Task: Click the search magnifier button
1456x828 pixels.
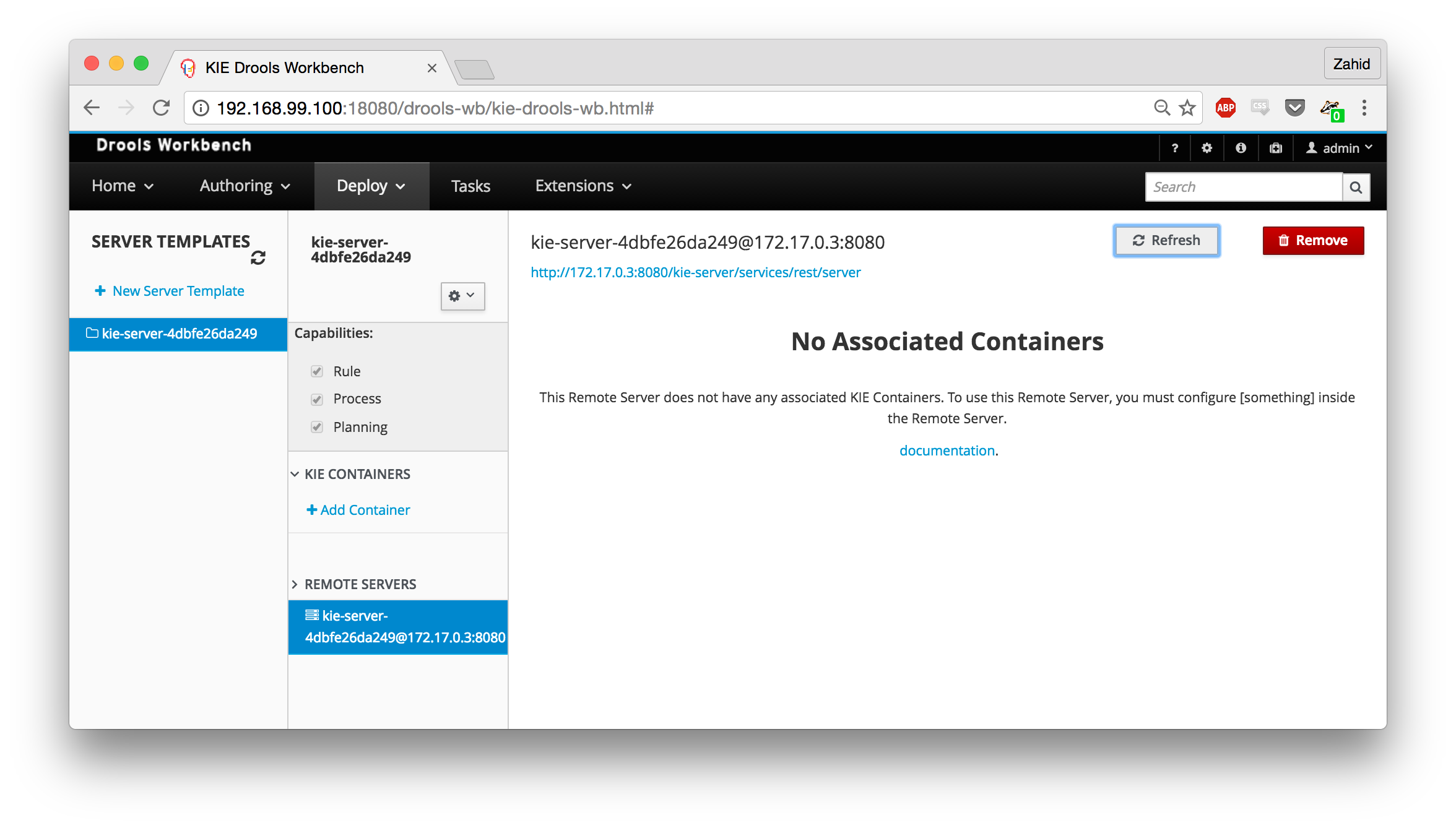Action: (x=1356, y=188)
